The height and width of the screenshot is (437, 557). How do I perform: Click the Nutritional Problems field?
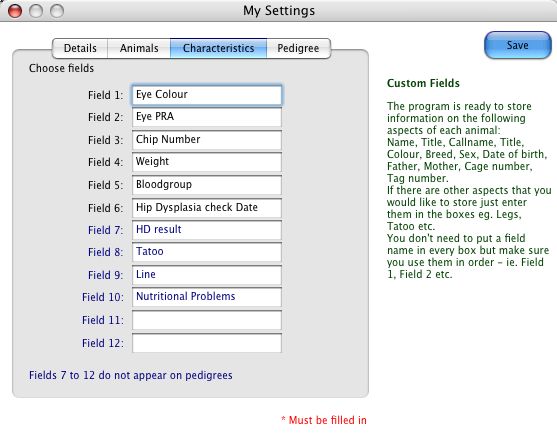point(207,297)
